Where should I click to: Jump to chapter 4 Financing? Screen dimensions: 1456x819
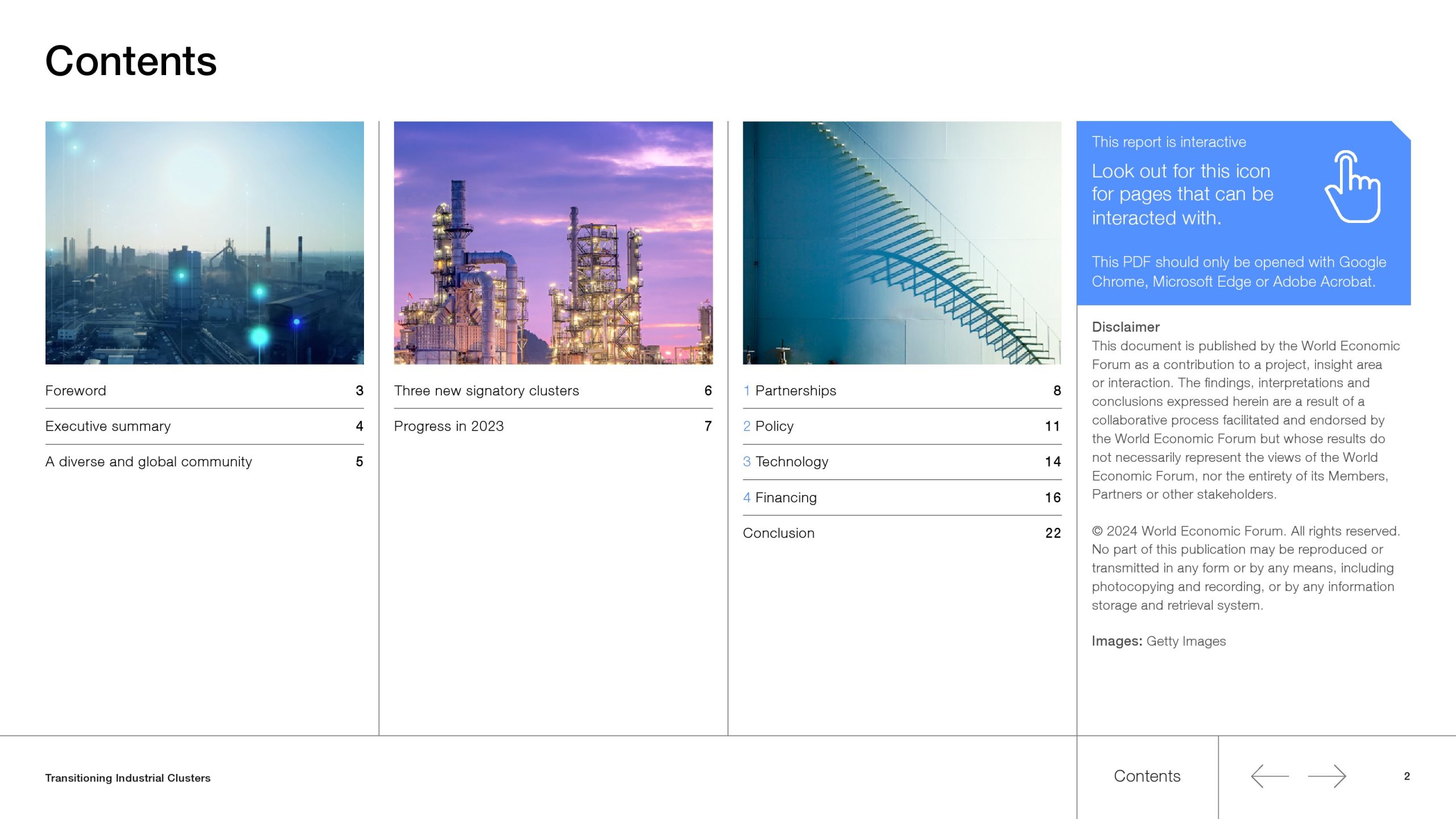[785, 498]
